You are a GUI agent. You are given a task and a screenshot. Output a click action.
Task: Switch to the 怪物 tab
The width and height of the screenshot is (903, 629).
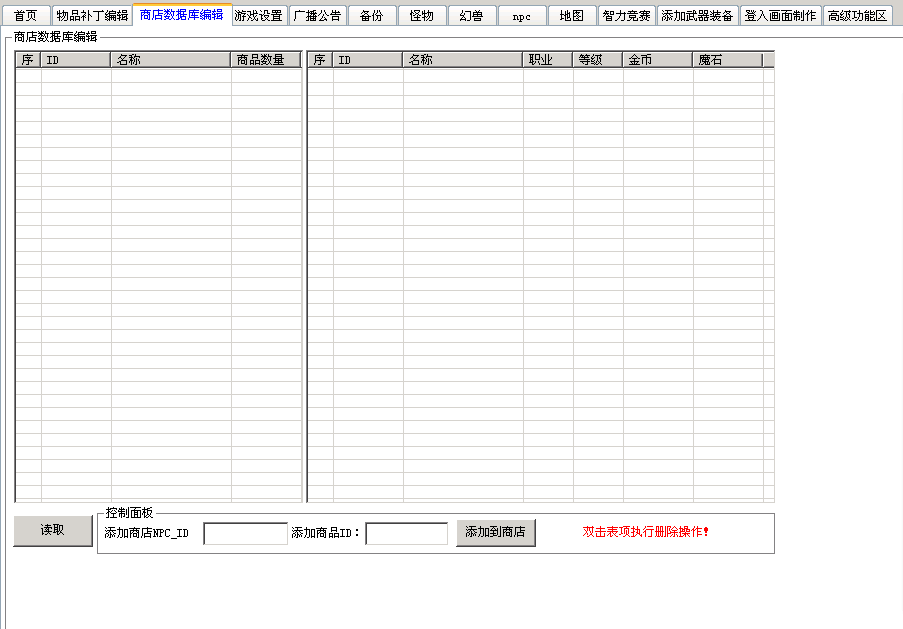[422, 16]
